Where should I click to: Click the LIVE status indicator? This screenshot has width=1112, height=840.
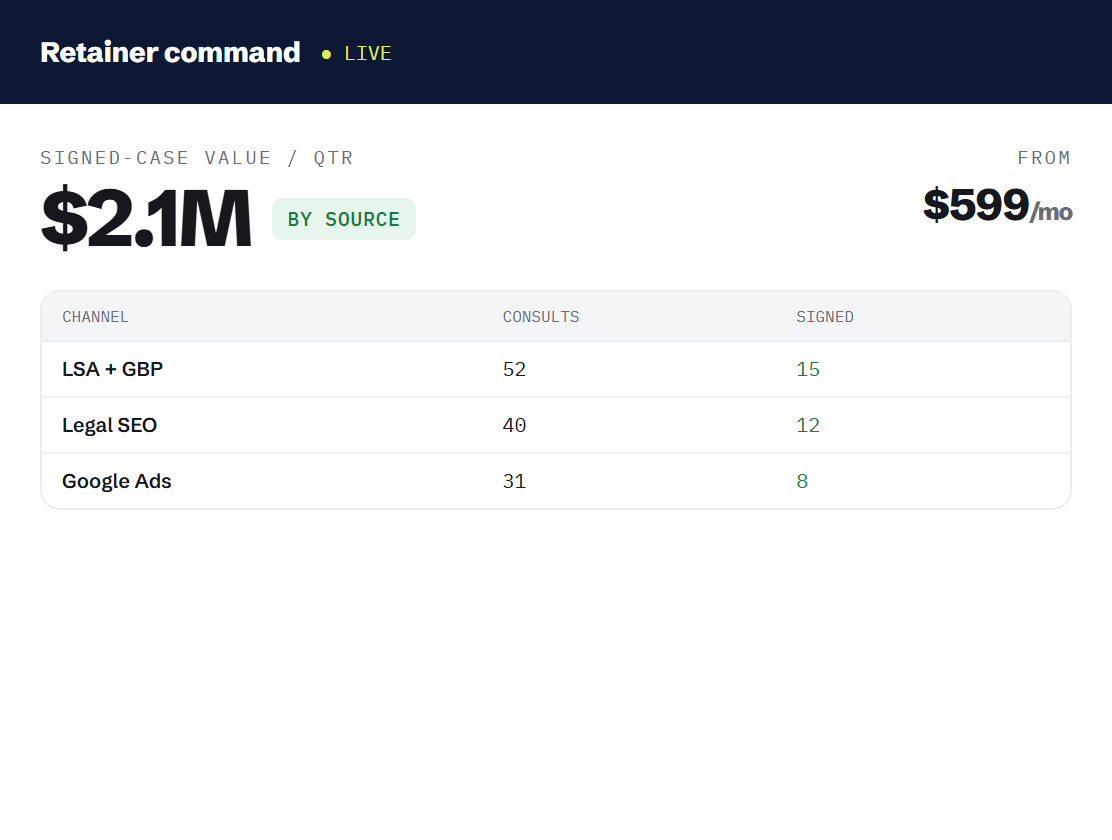click(357, 54)
